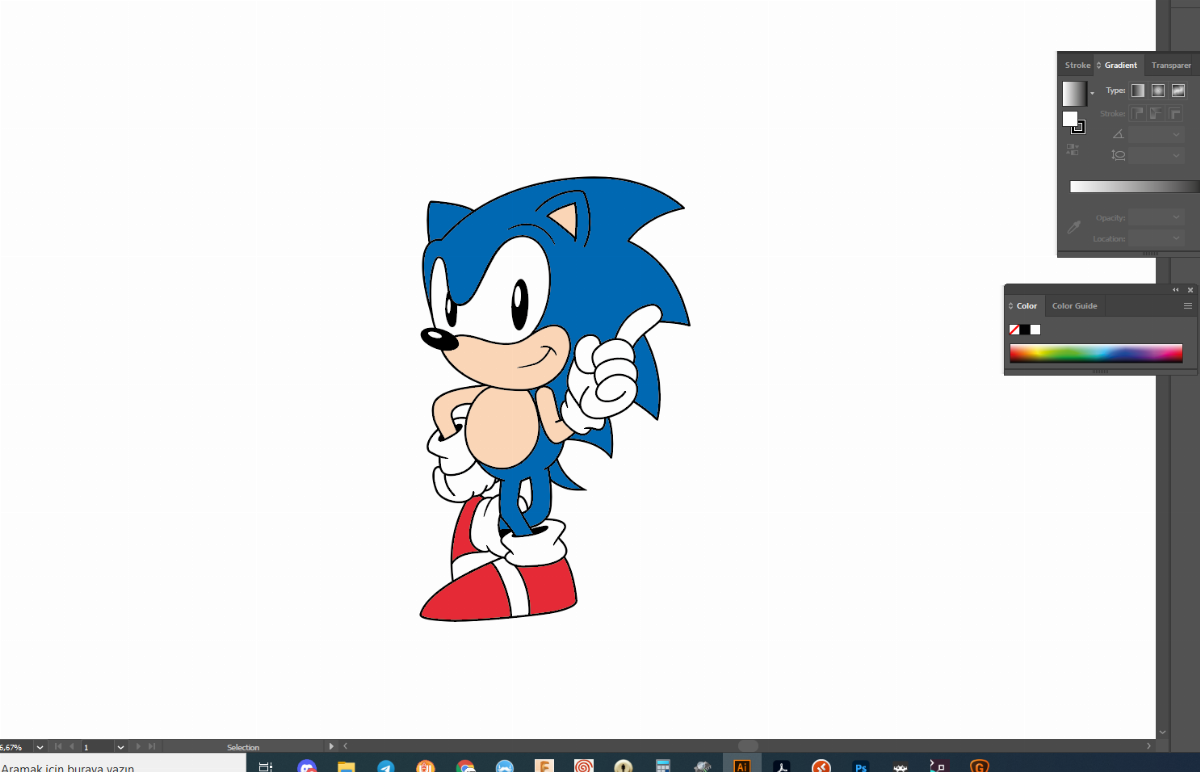Switch to the Color Guide tab
Viewport: 1200px width, 772px height.
click(1075, 306)
